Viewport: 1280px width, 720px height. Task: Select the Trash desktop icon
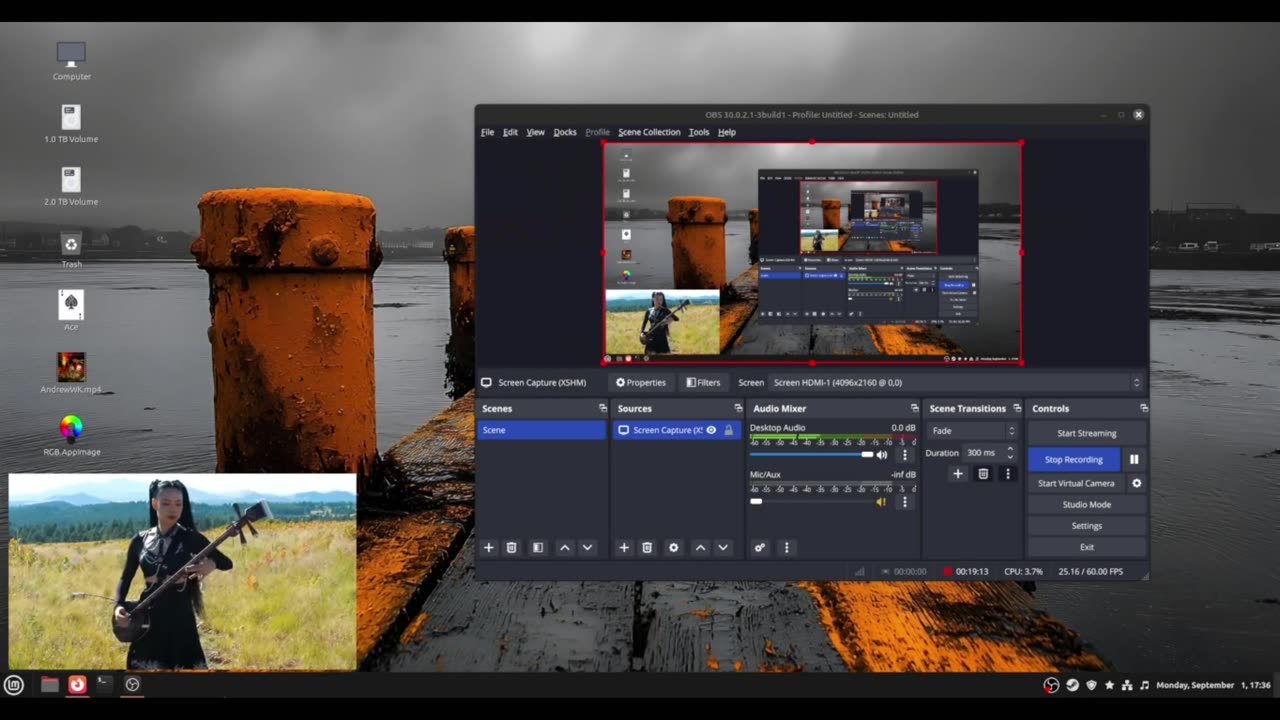(x=71, y=250)
